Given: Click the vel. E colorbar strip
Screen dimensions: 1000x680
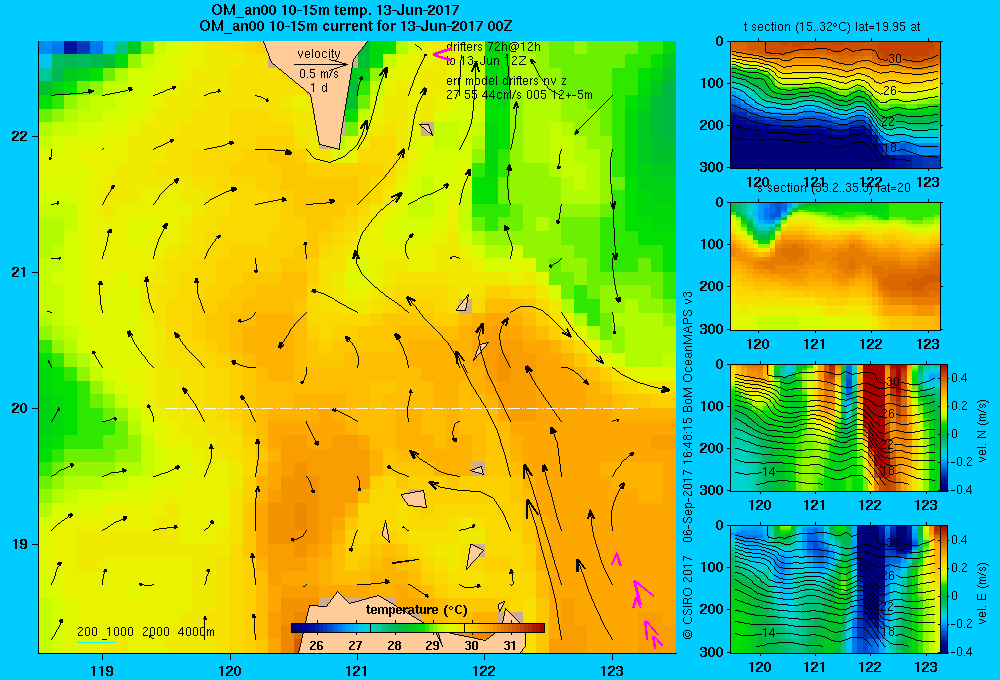Looking at the screenshot, I should pos(945,589).
